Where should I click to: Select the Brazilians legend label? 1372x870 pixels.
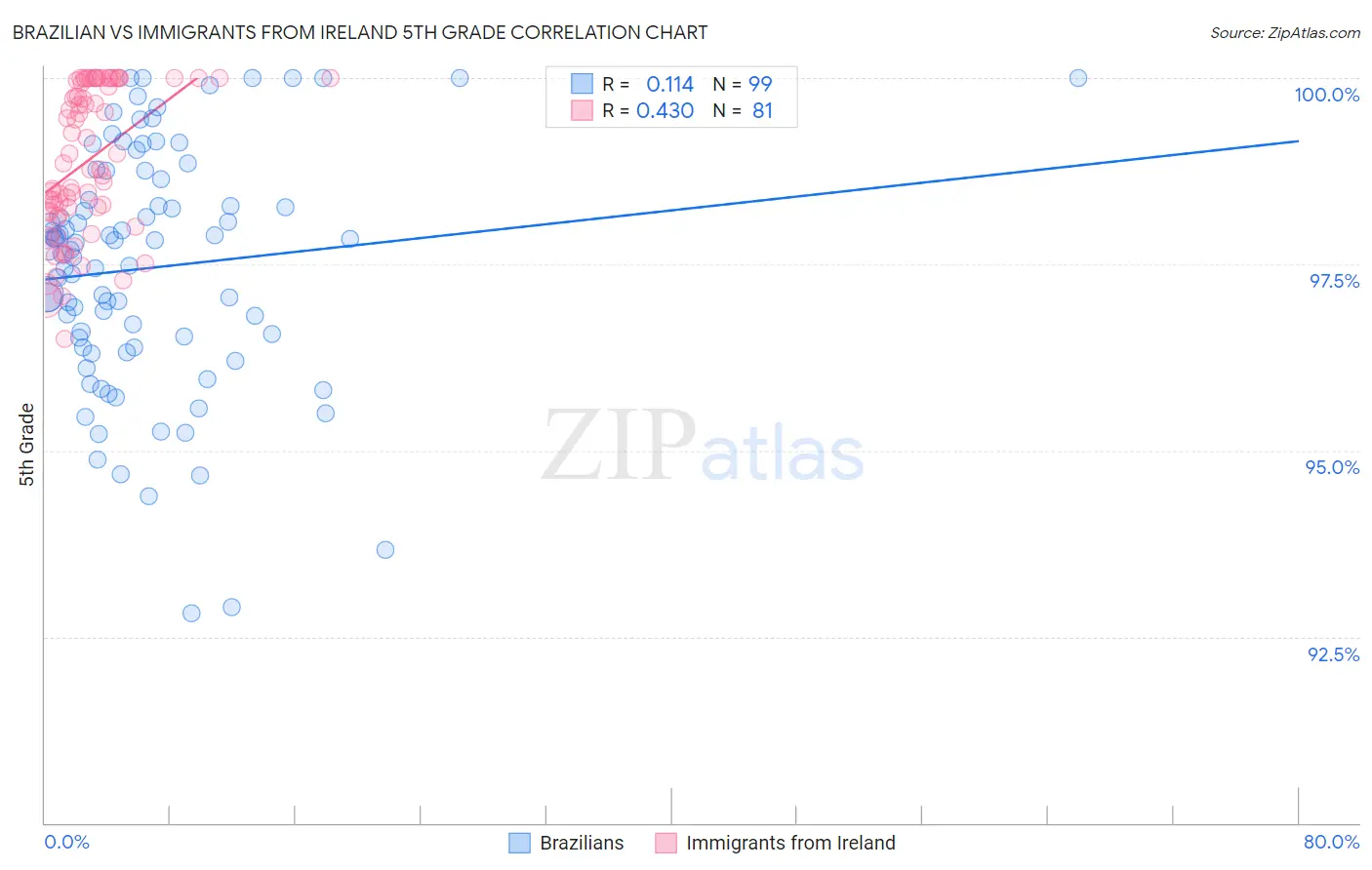point(582,843)
